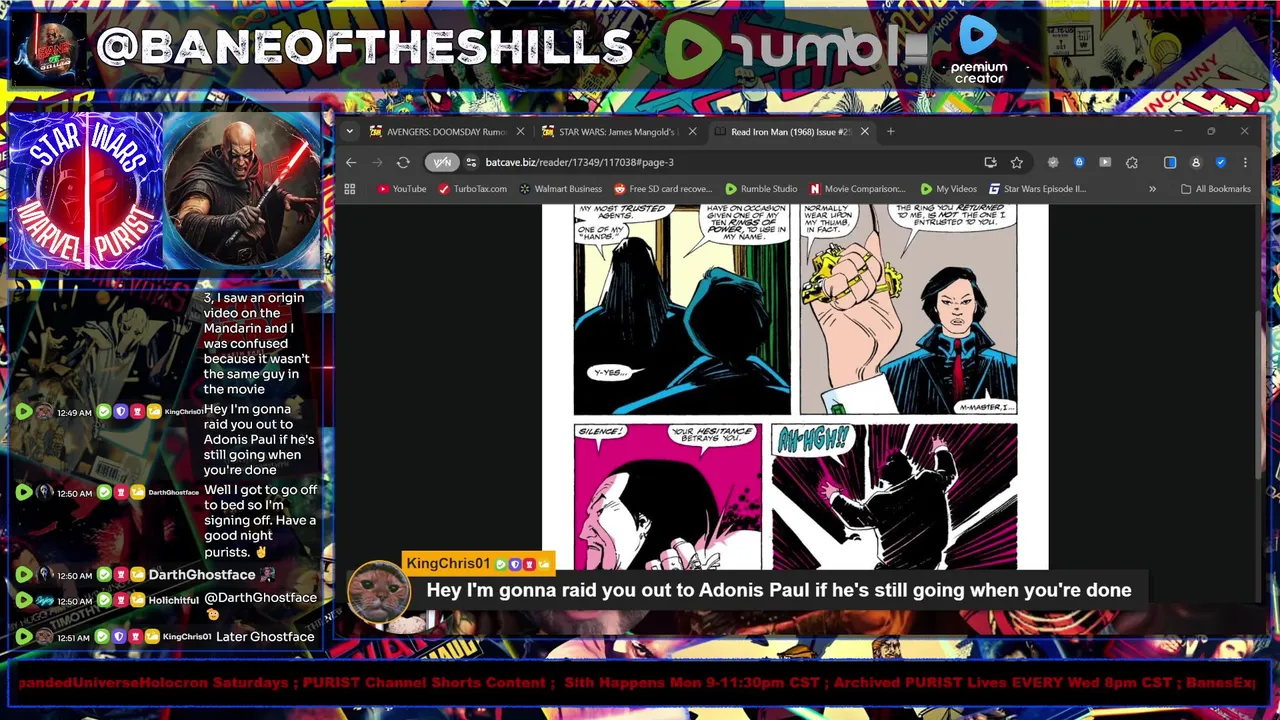Open the My Videos bookmark
The width and height of the screenshot is (1280, 720).
[x=948, y=189]
